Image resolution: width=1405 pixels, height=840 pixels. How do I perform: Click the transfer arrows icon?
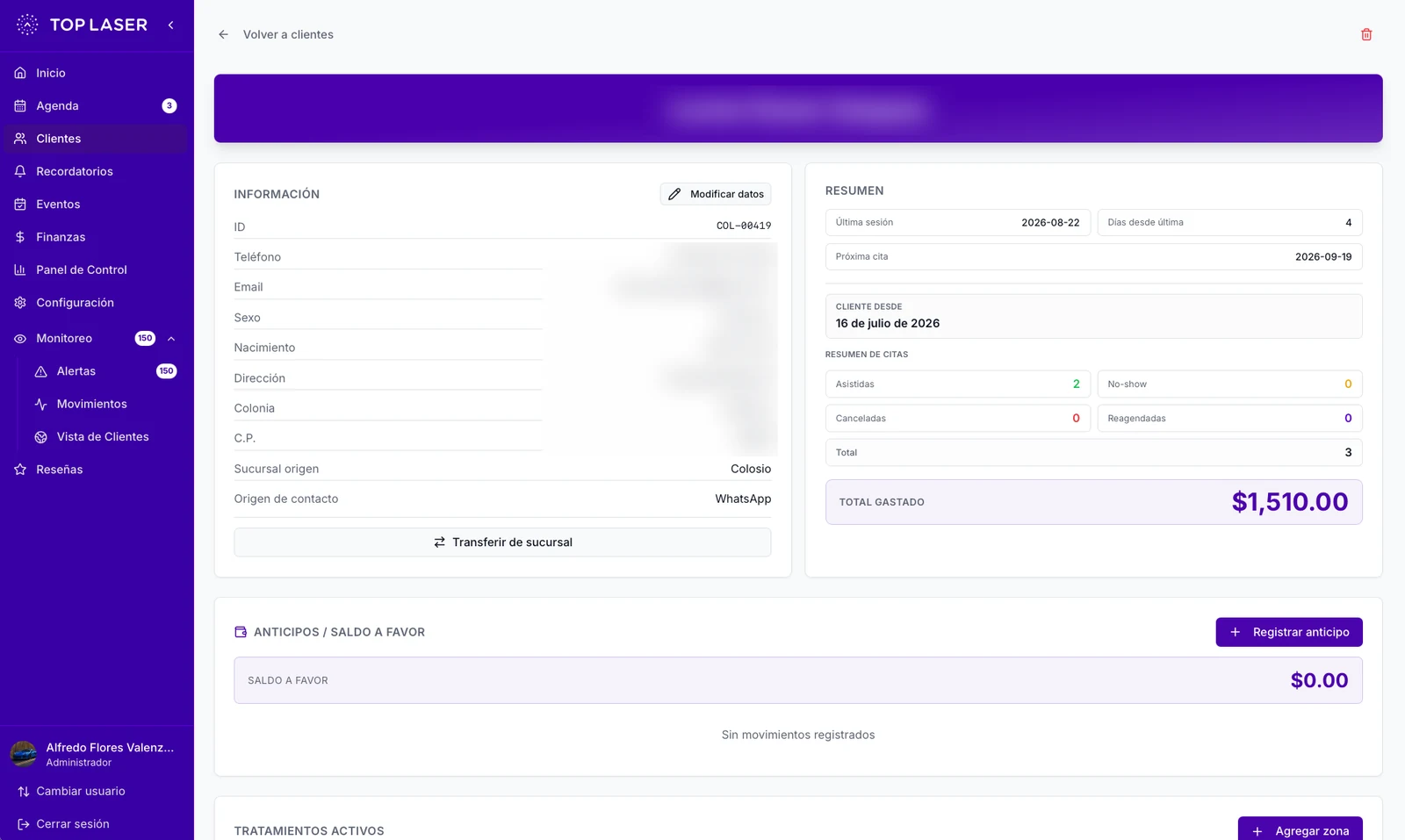[439, 542]
